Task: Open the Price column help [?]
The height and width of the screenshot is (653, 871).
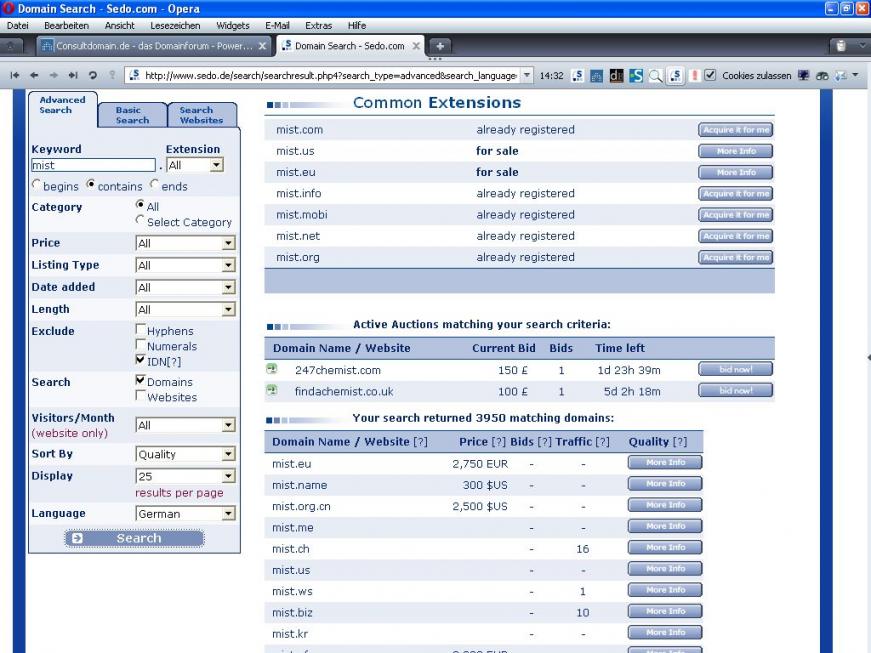Action: pos(498,442)
